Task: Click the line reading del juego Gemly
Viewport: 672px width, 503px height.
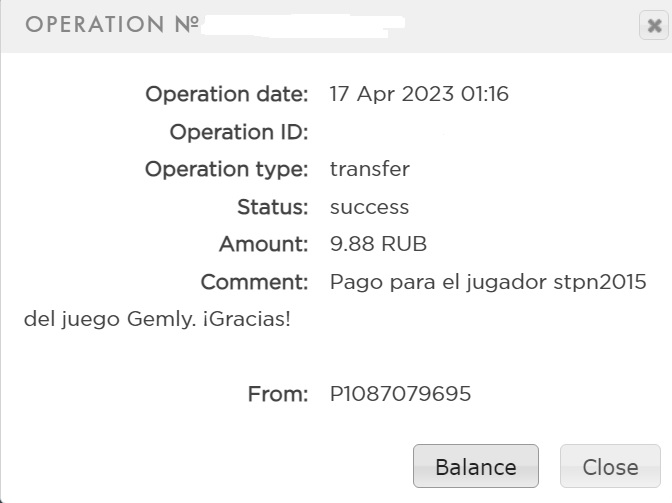Action: coord(157,320)
